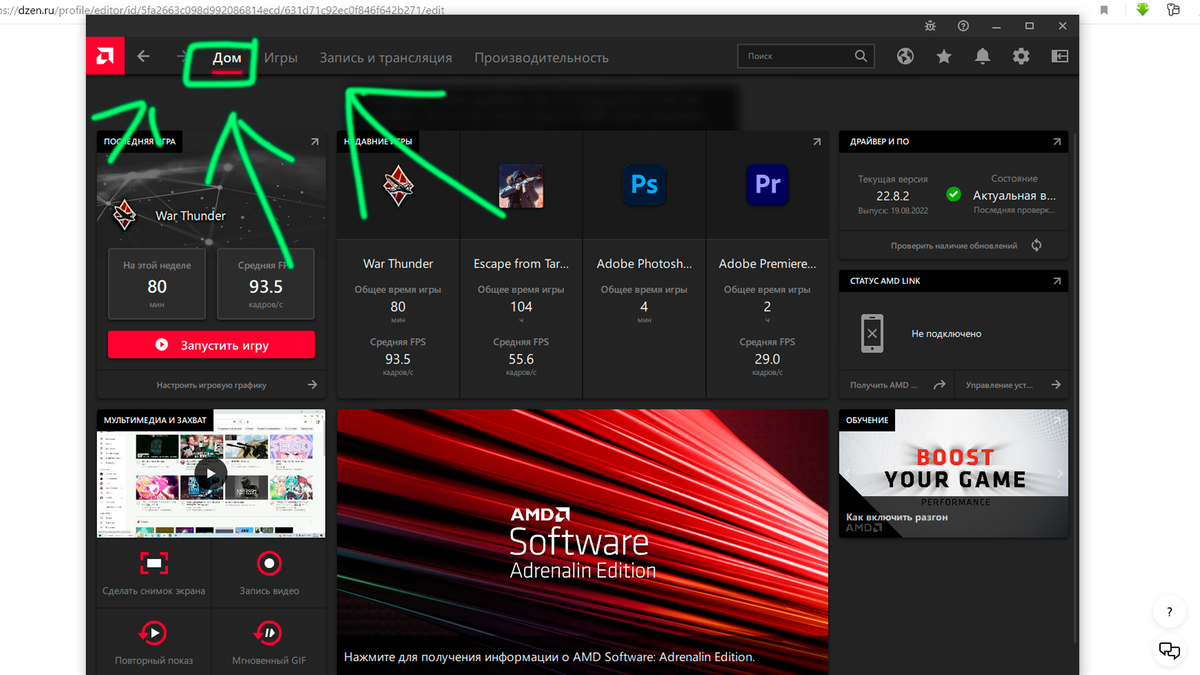Click Сделать снимок экрана icon

click(x=153, y=564)
